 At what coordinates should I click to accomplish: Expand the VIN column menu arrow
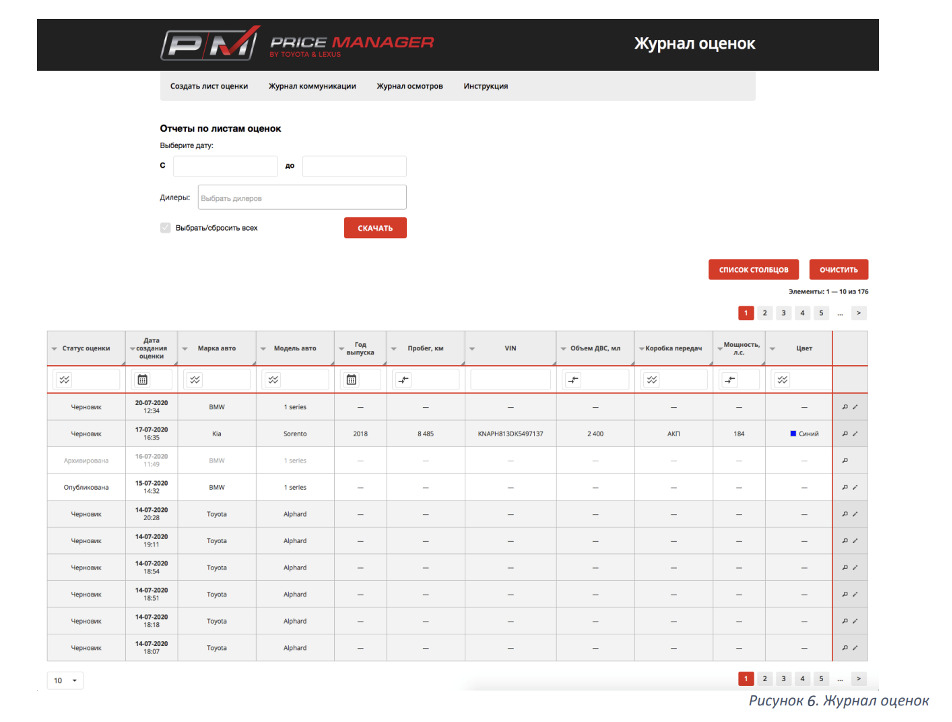click(472, 349)
